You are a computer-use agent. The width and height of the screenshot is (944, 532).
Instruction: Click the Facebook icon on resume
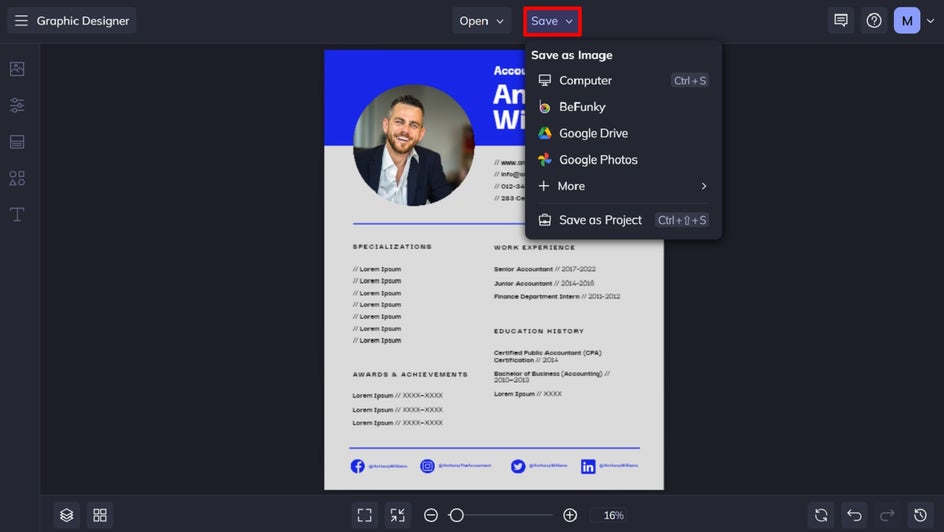358,466
